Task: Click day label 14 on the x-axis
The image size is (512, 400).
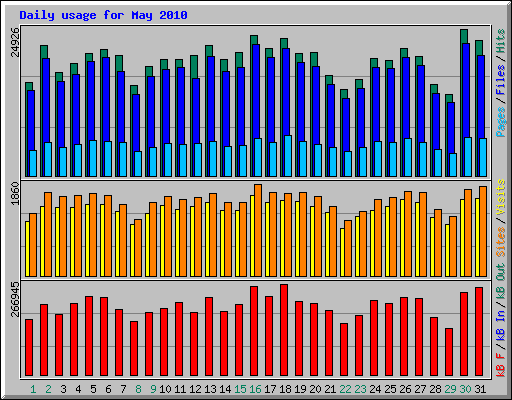Action: point(225,389)
